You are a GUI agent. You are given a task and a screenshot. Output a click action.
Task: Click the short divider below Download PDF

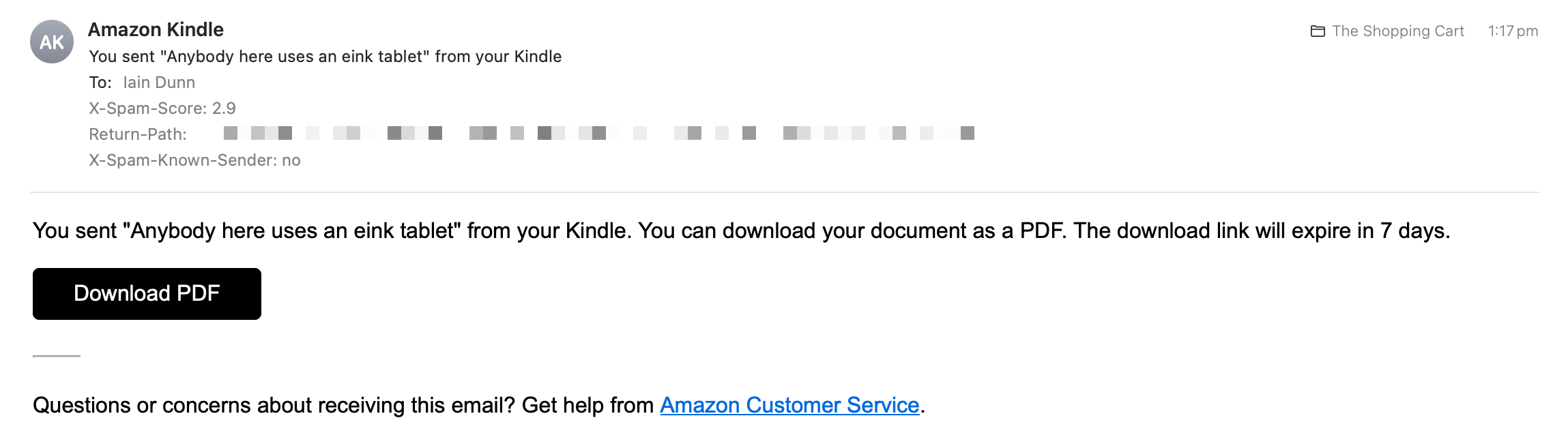coord(57,356)
